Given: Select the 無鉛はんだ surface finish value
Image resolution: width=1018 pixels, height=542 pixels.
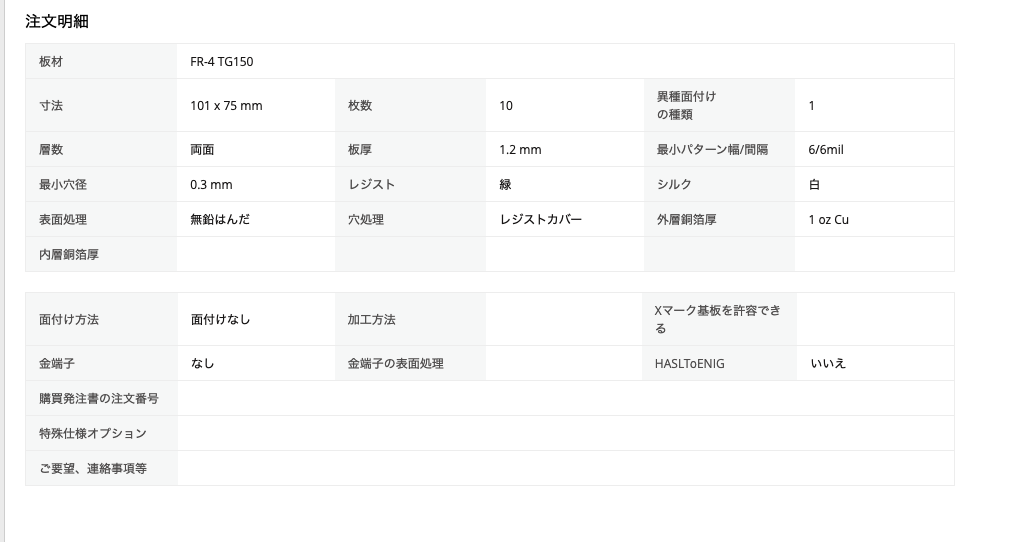Looking at the screenshot, I should [x=220, y=220].
